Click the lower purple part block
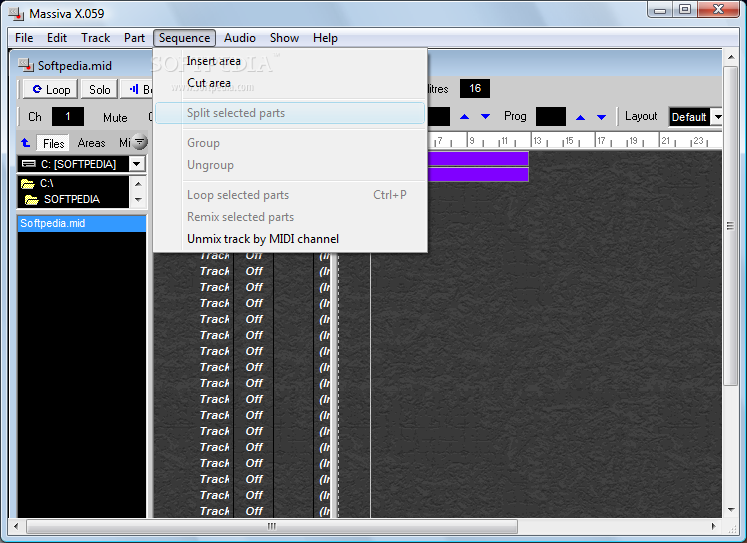This screenshot has width=747, height=543. 478,174
